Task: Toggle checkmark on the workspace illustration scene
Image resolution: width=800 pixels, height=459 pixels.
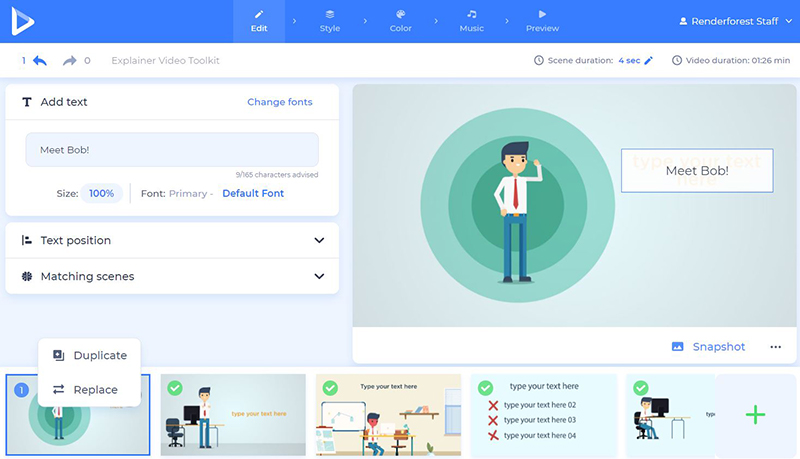Action: click(x=330, y=387)
